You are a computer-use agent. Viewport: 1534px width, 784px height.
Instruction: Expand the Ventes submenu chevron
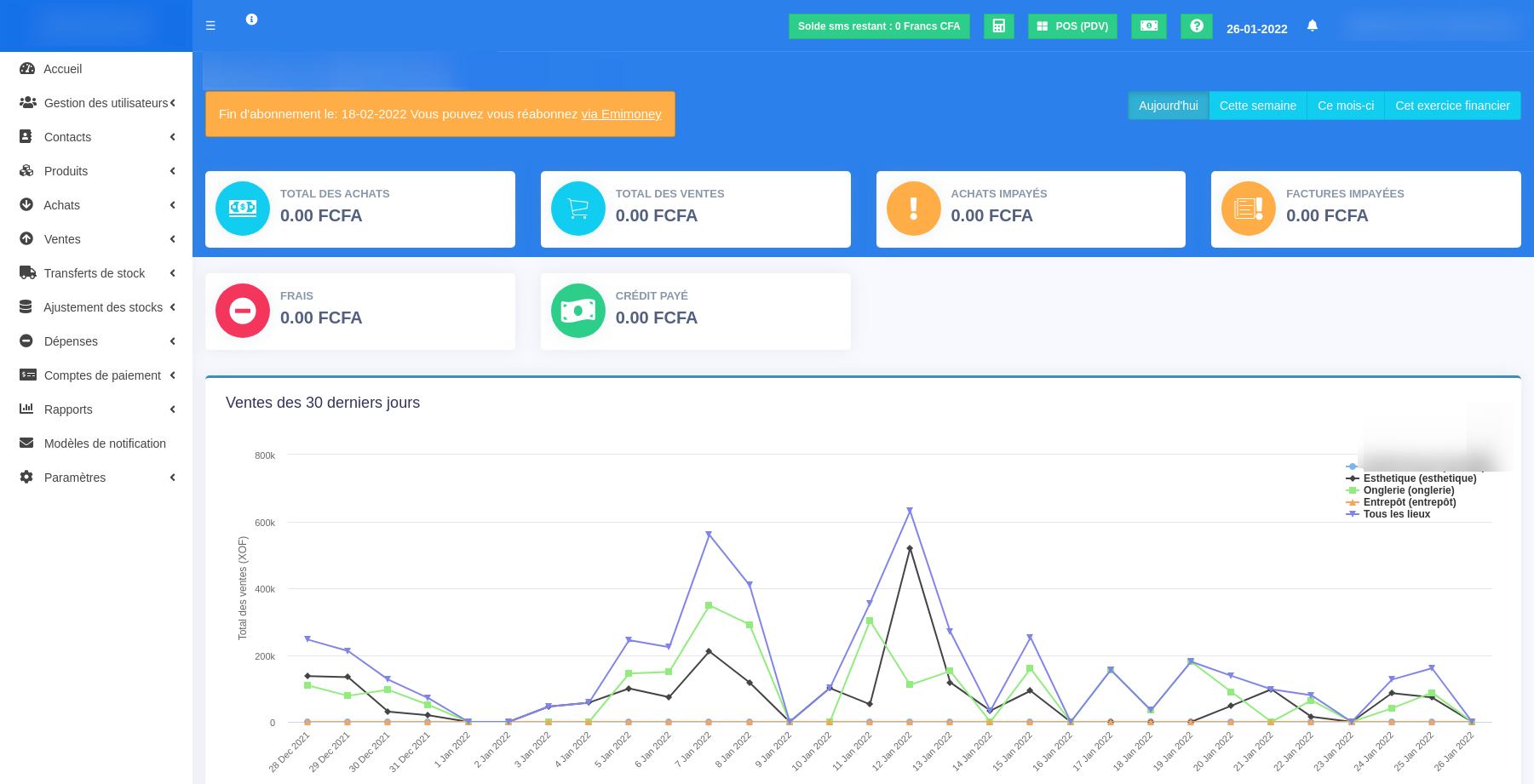point(173,238)
